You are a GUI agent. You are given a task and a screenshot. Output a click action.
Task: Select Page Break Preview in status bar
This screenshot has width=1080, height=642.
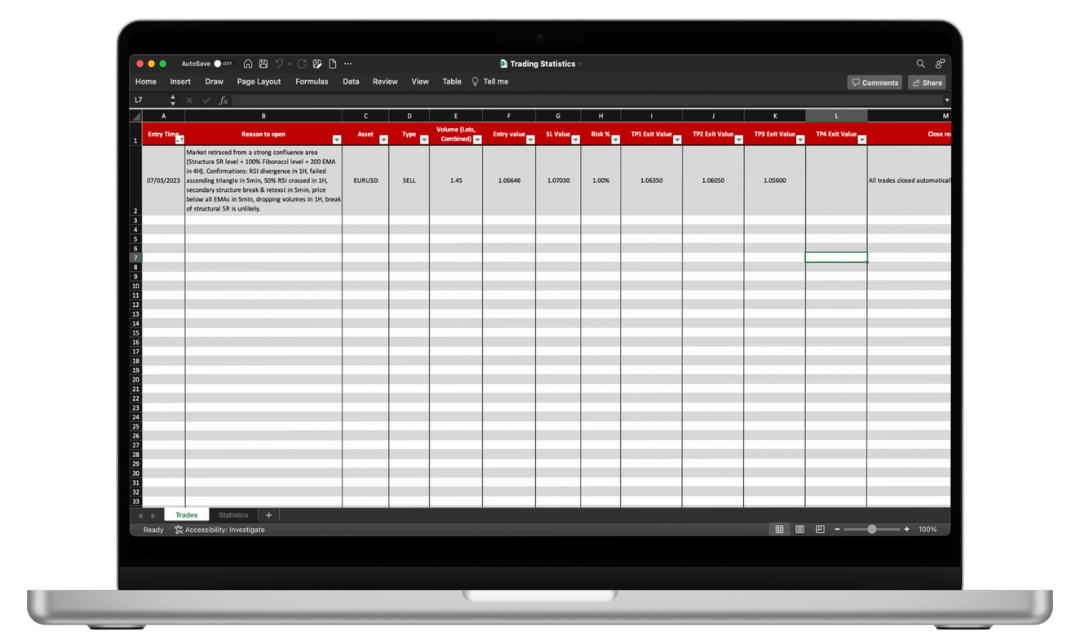[820, 529]
